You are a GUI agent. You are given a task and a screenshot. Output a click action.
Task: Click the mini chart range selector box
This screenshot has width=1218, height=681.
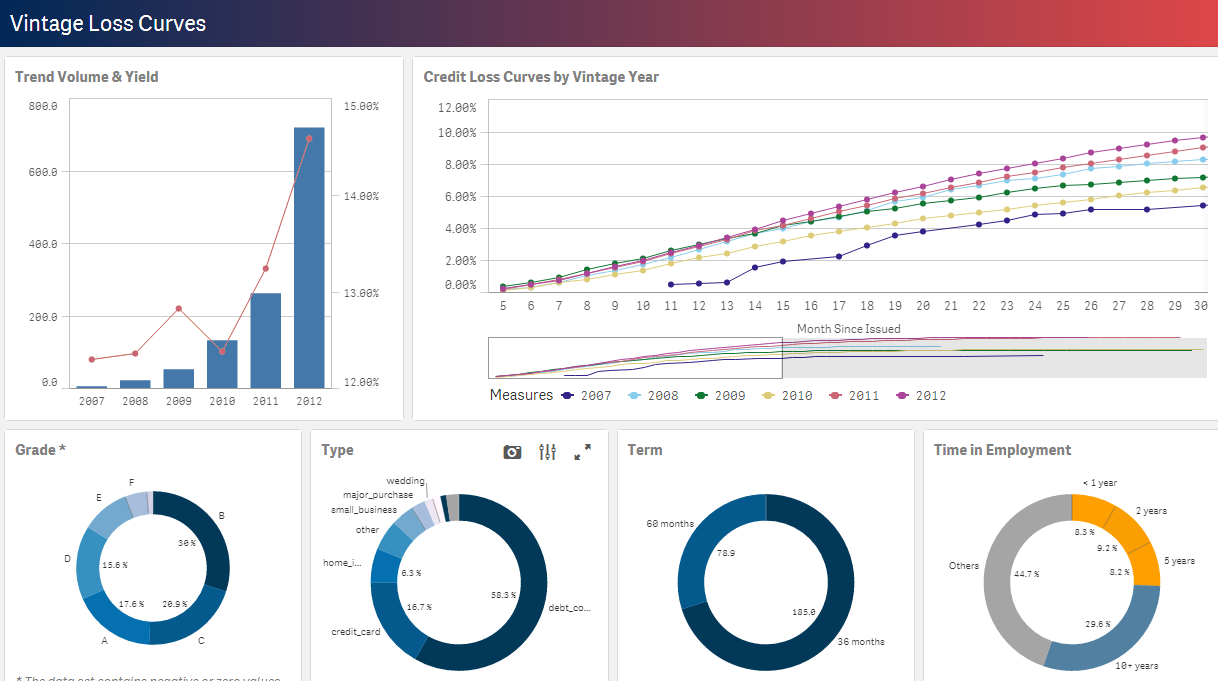click(635, 358)
